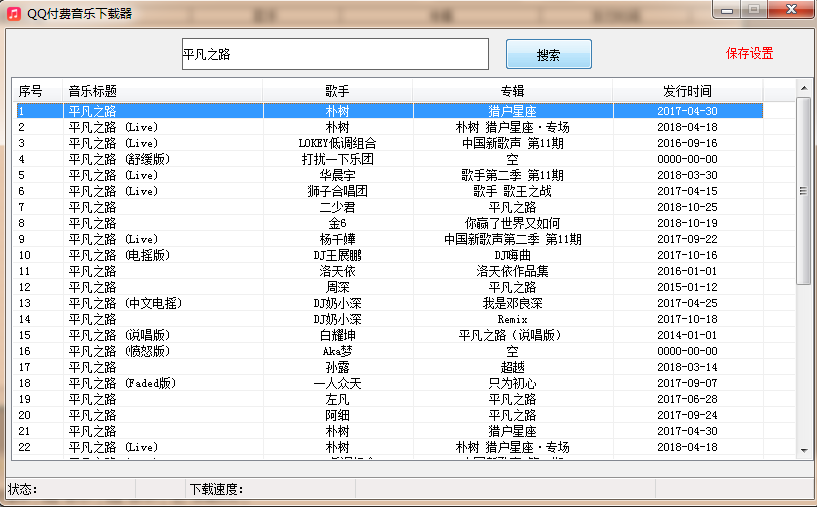Select 平凡之路 (愤怒版) by Aka梦
Viewport: 817px width, 507px height.
[x=388, y=351]
